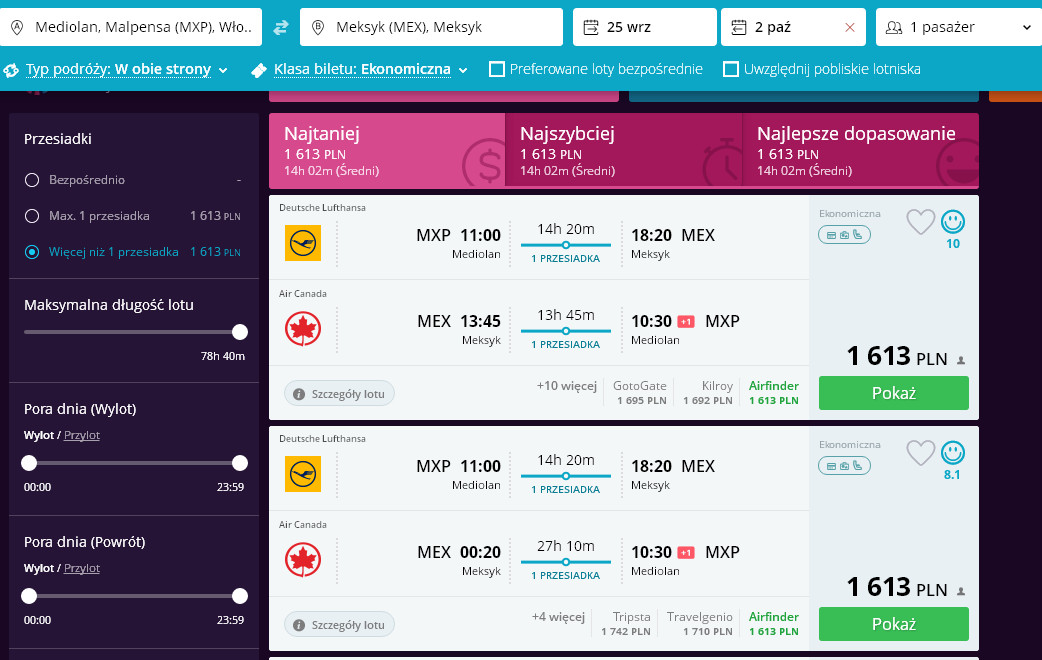Clear return date 2 paź with X
The width and height of the screenshot is (1042, 660).
(850, 27)
